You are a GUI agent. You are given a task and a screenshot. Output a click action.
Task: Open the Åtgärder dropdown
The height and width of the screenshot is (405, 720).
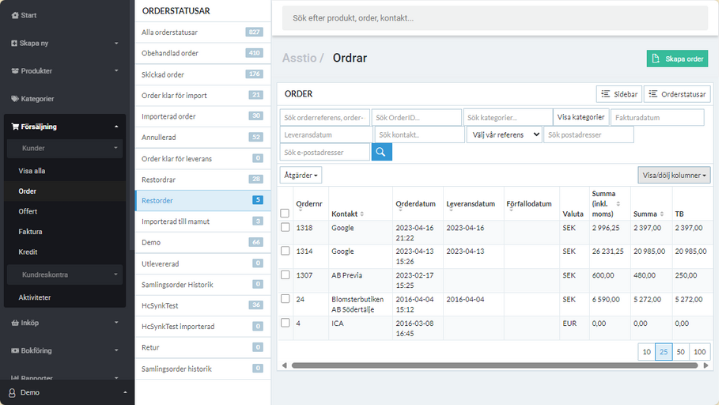point(301,175)
